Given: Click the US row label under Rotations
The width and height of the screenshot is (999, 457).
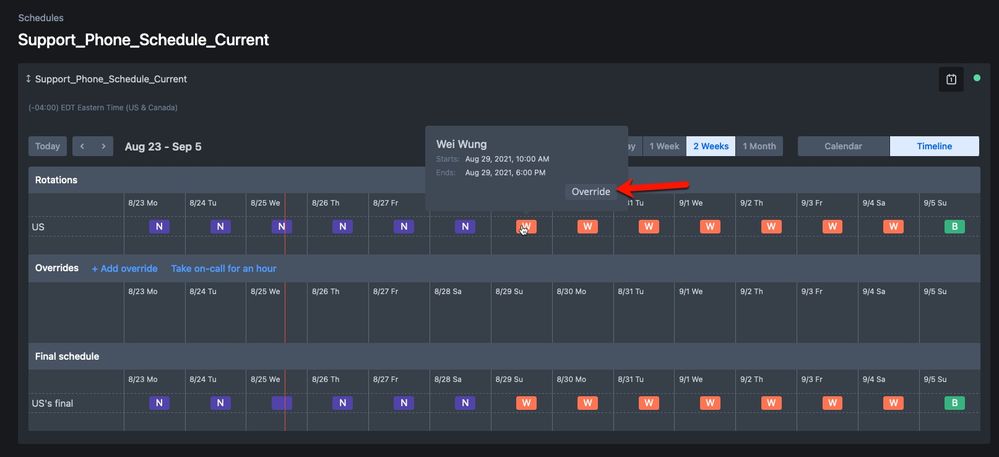Looking at the screenshot, I should (x=38, y=226).
